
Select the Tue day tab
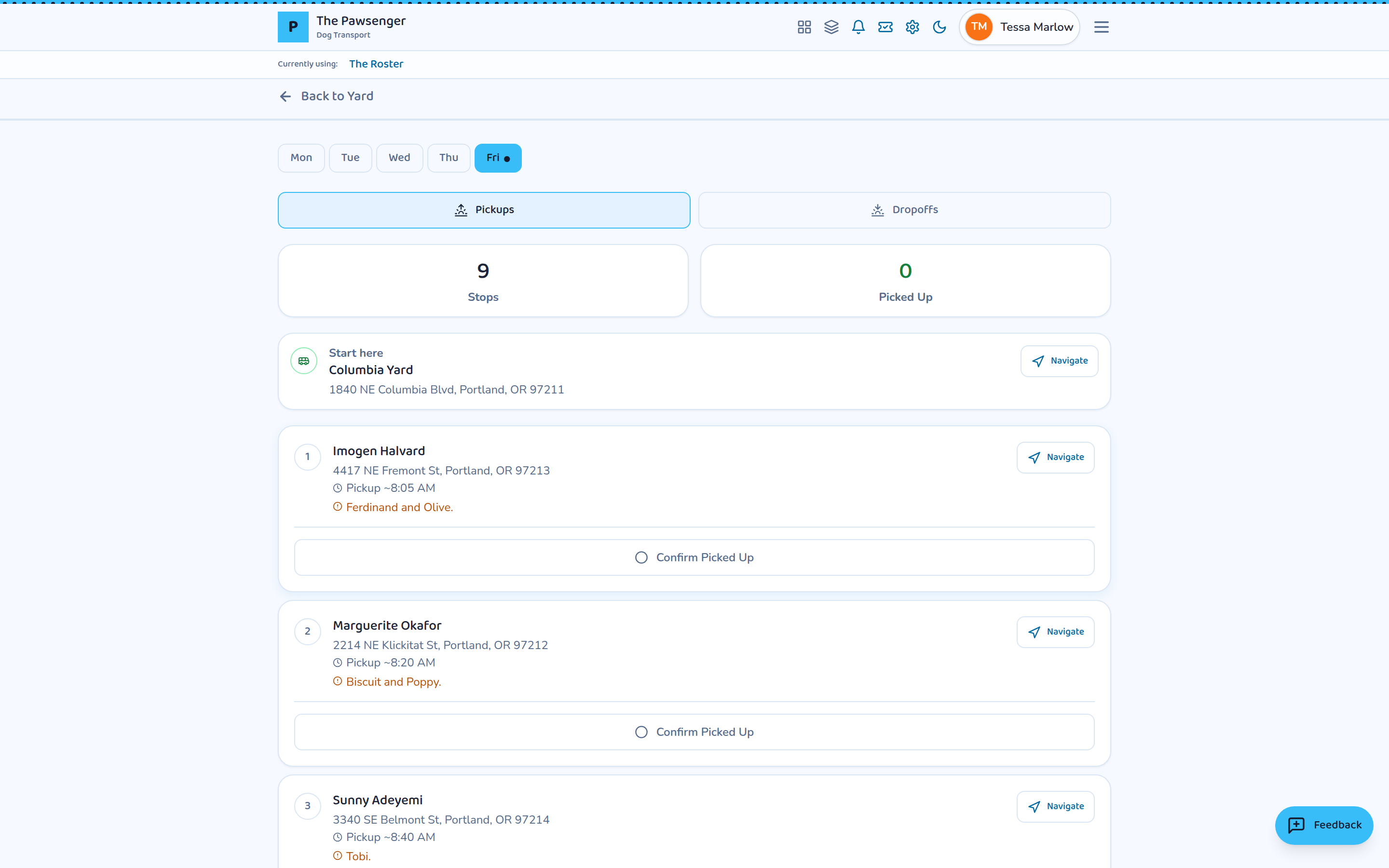[350, 158]
